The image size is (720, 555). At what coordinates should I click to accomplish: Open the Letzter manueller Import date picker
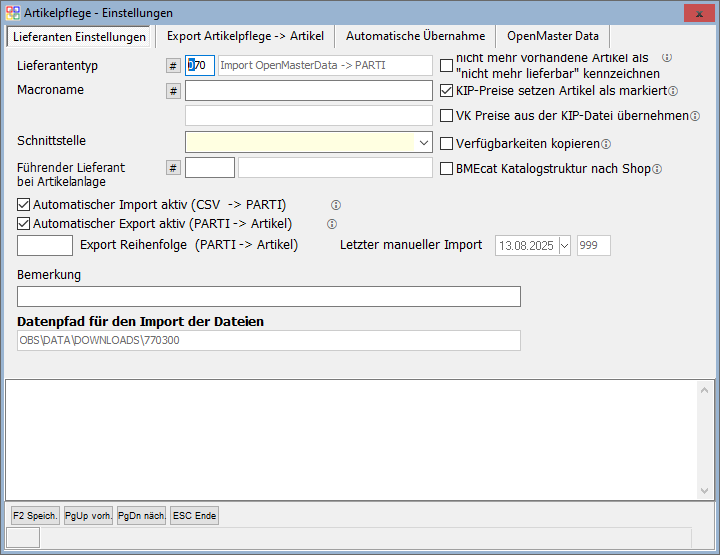(x=564, y=245)
